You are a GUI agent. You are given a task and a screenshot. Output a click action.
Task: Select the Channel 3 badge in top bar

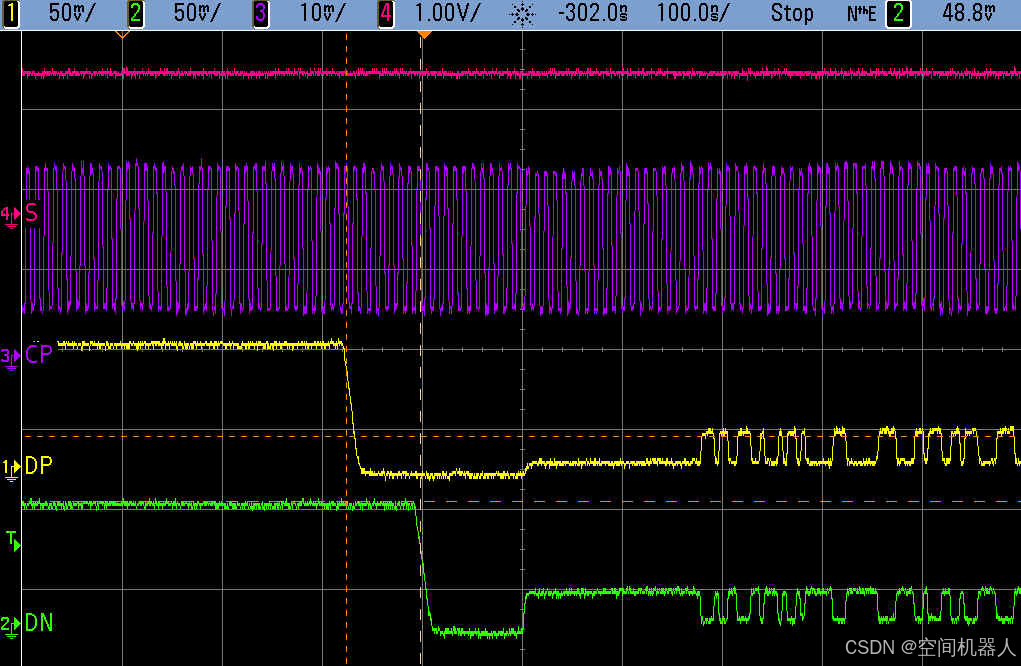pyautogui.click(x=260, y=13)
